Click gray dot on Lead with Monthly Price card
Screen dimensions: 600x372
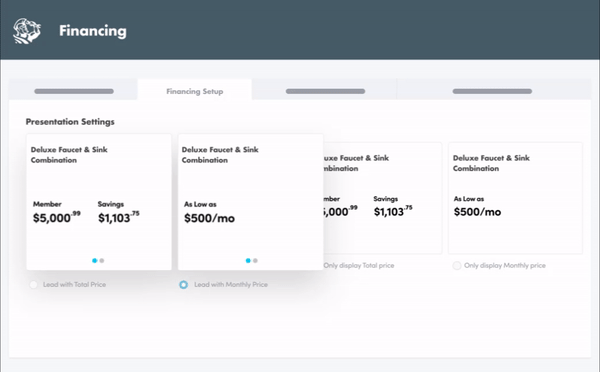tap(255, 261)
